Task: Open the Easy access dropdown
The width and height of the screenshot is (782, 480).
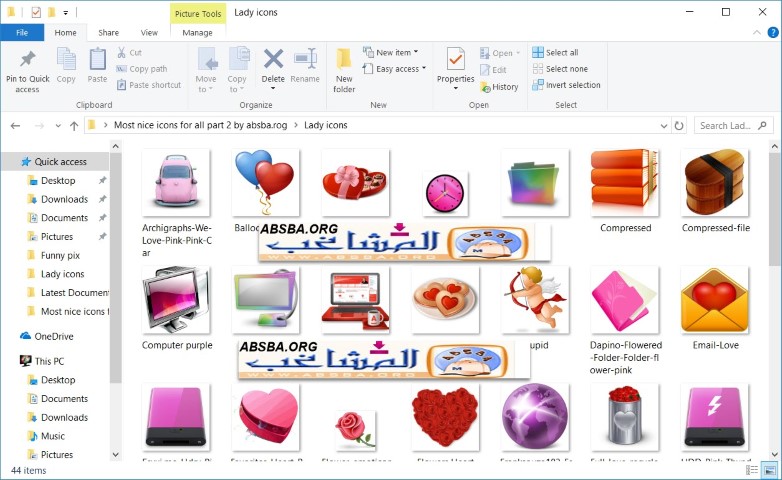Action: 394,69
